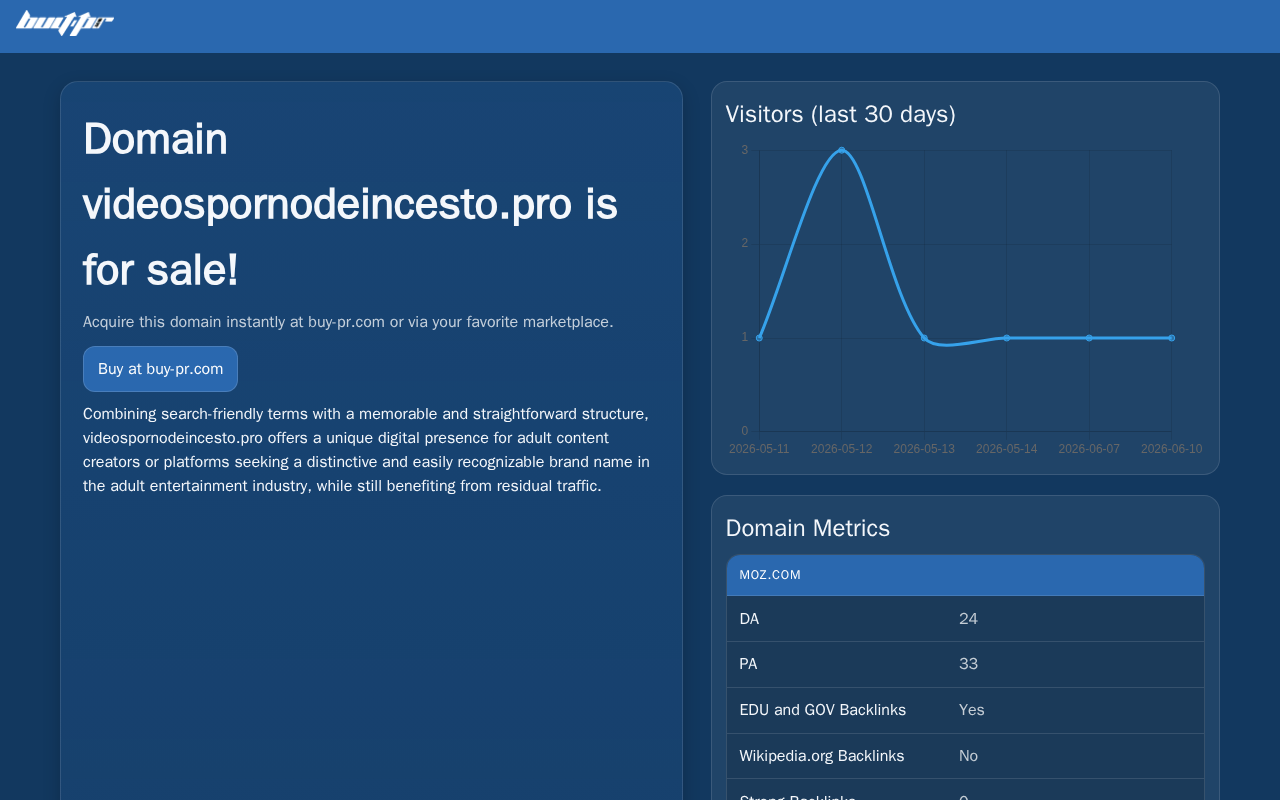Click the 'No' value for Wikipedia backlinks
Viewport: 1280px width, 800px height.
pyautogui.click(x=968, y=756)
